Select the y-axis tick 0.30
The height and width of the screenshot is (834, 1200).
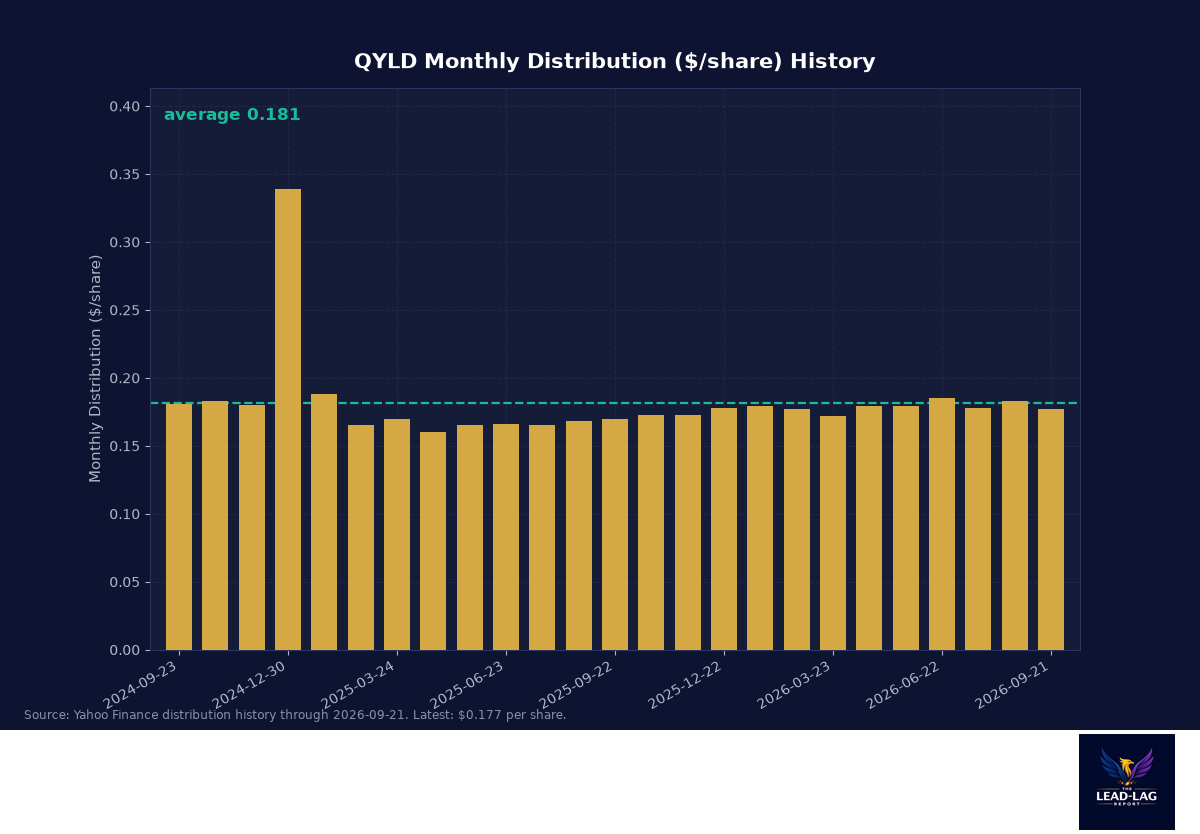[124, 243]
